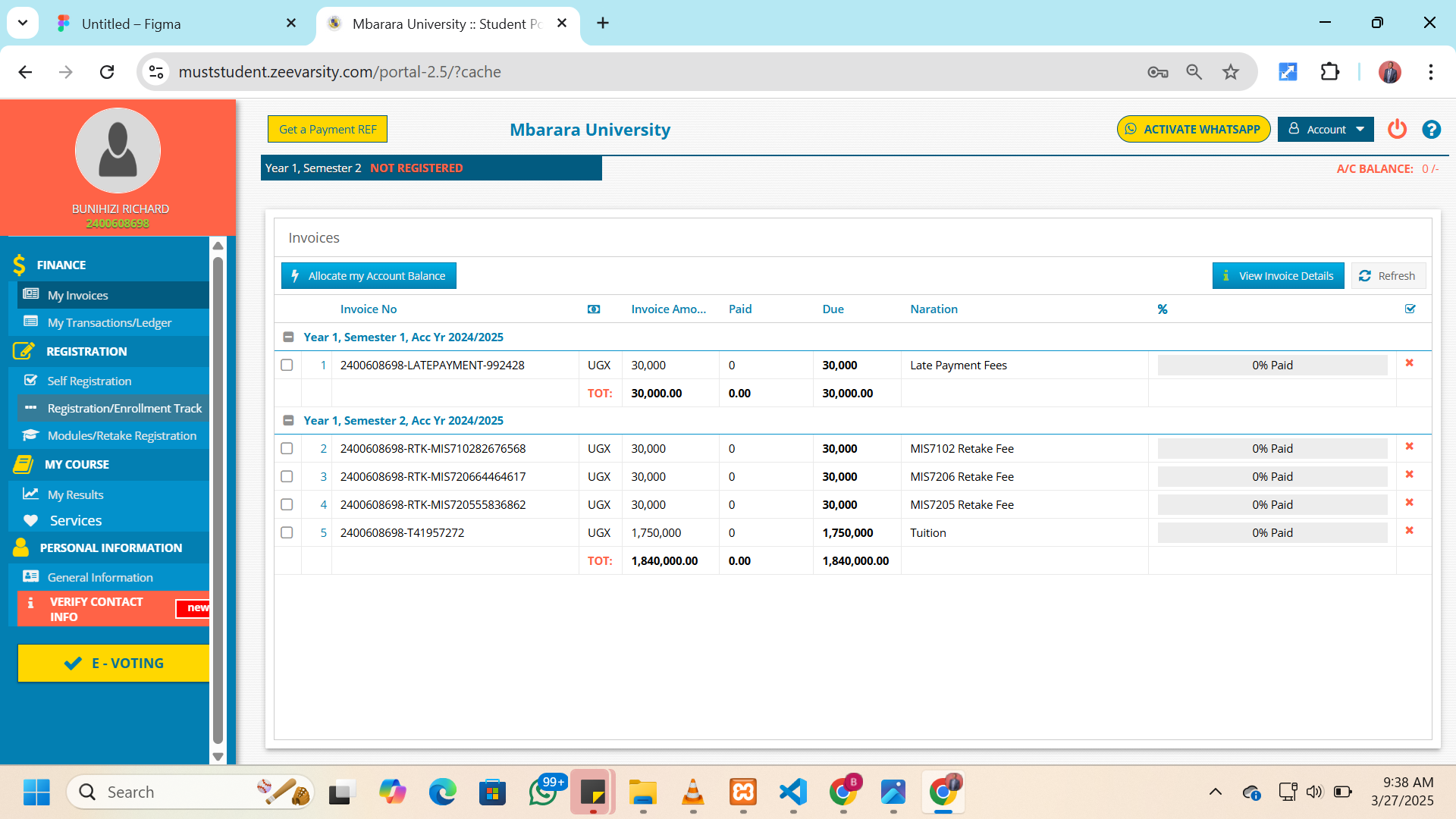The height and width of the screenshot is (819, 1456).
Task: Click the 0% Paid progress bar for MIS7206
Action: click(x=1272, y=477)
